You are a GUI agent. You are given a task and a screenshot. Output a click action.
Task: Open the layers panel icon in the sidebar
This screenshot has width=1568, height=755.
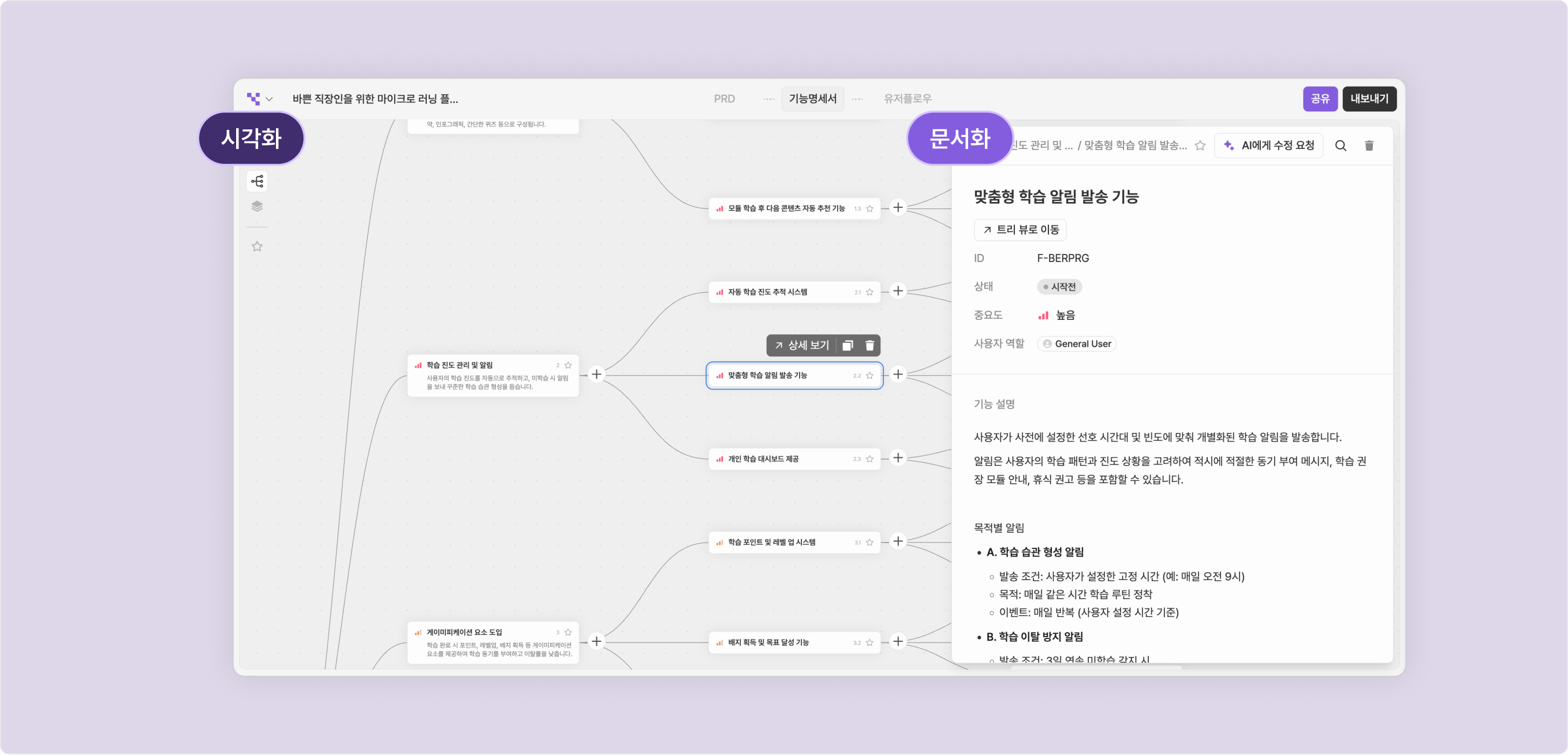[x=257, y=206]
